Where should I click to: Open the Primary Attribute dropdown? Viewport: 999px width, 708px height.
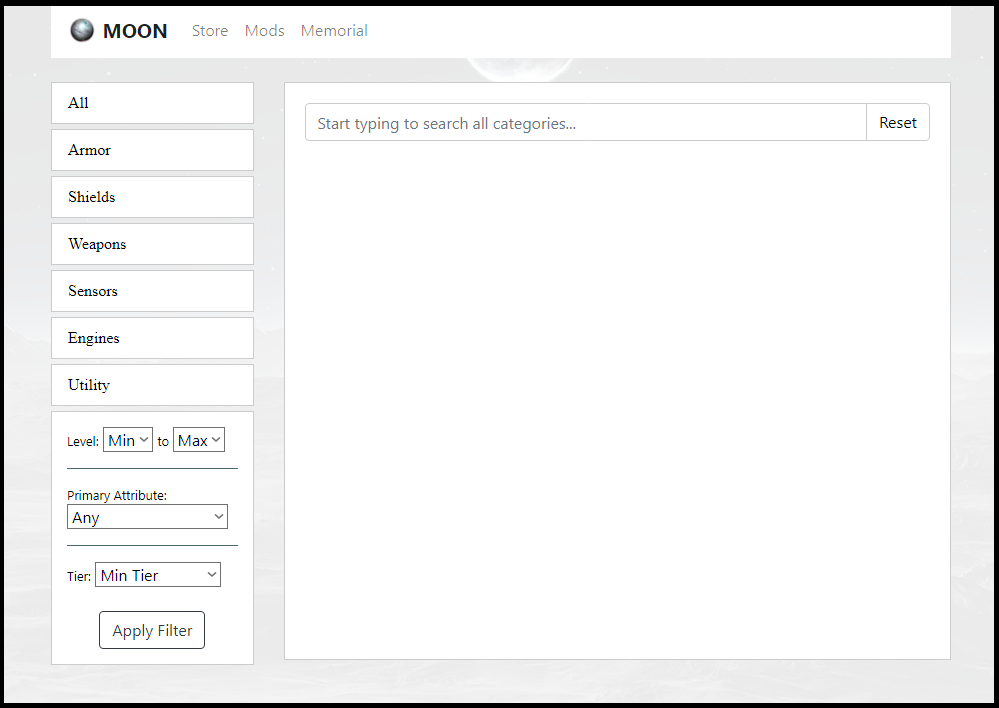click(x=148, y=517)
